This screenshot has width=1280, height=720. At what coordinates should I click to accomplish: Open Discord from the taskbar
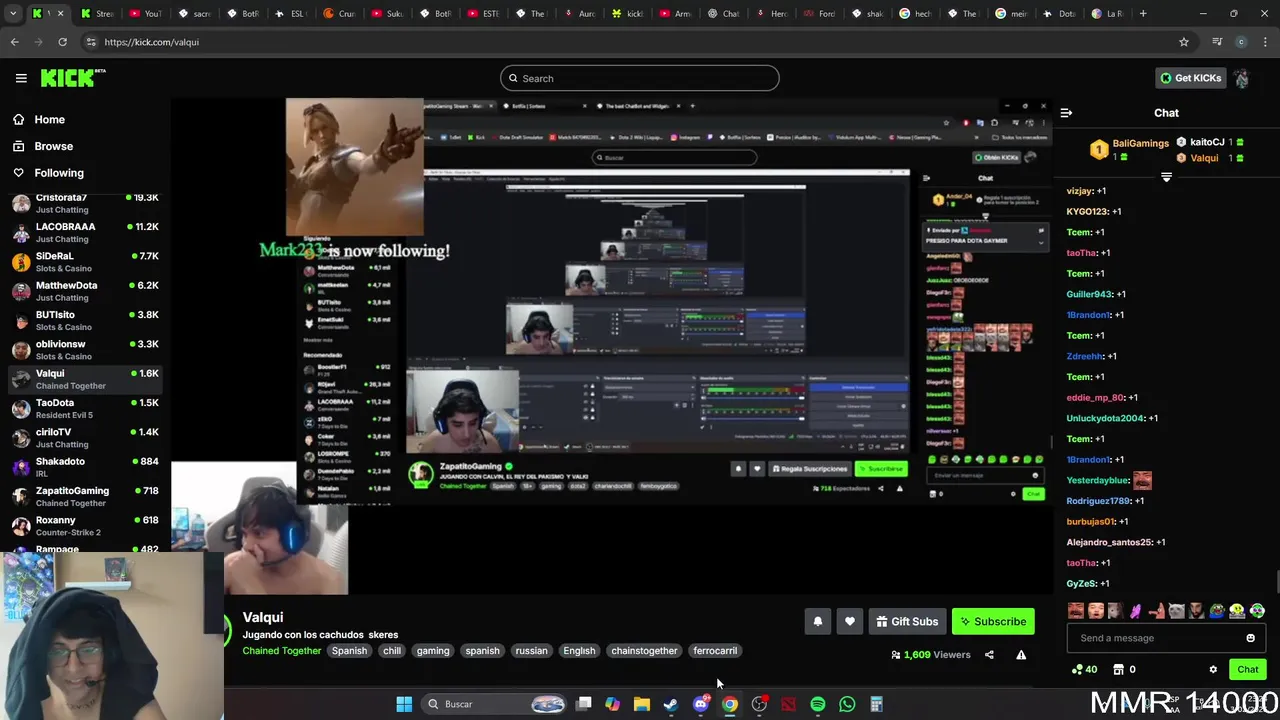701,704
